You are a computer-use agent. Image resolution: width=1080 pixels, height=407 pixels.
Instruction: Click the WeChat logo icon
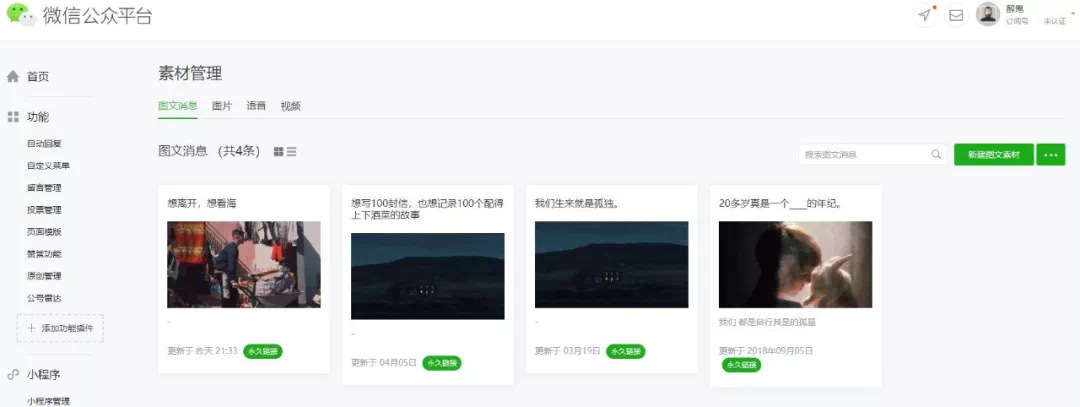[x=21, y=14]
